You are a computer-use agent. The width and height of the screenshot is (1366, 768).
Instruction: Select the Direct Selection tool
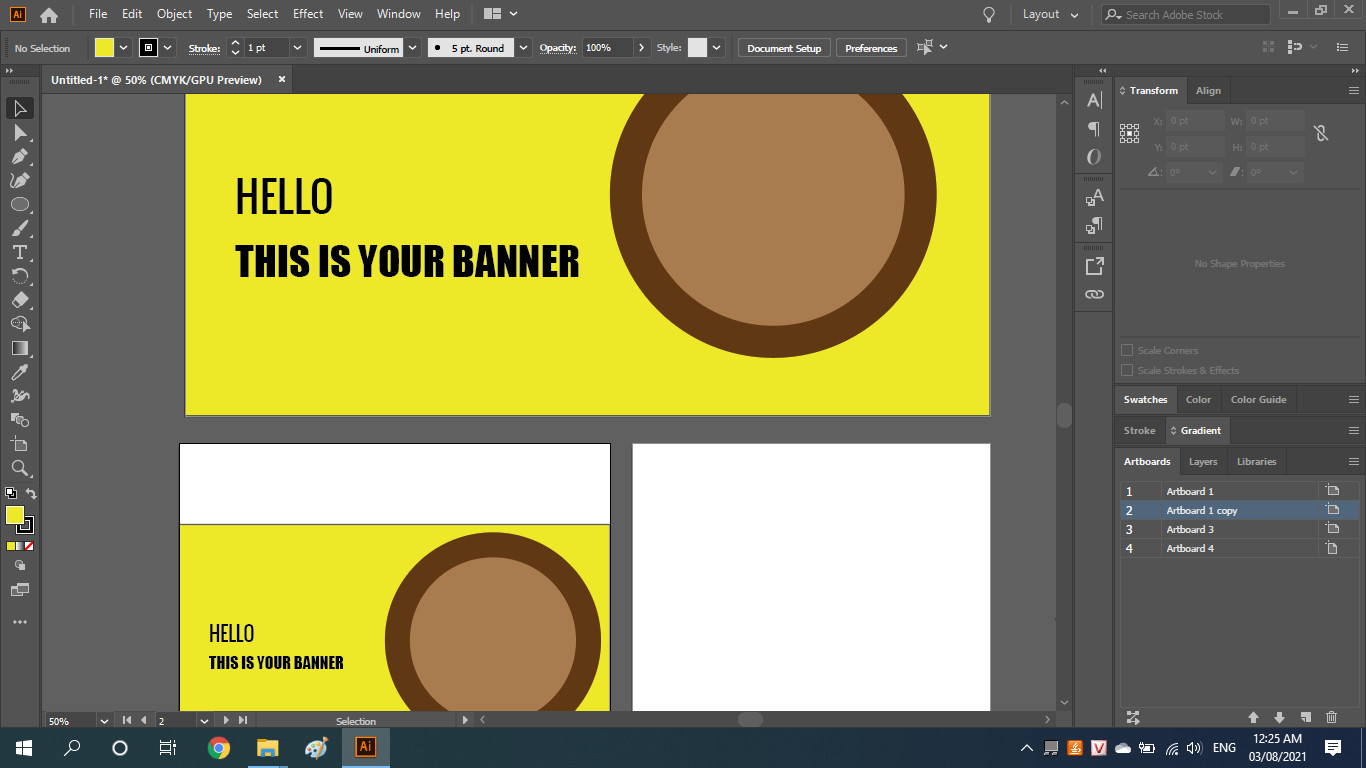[x=20, y=132]
